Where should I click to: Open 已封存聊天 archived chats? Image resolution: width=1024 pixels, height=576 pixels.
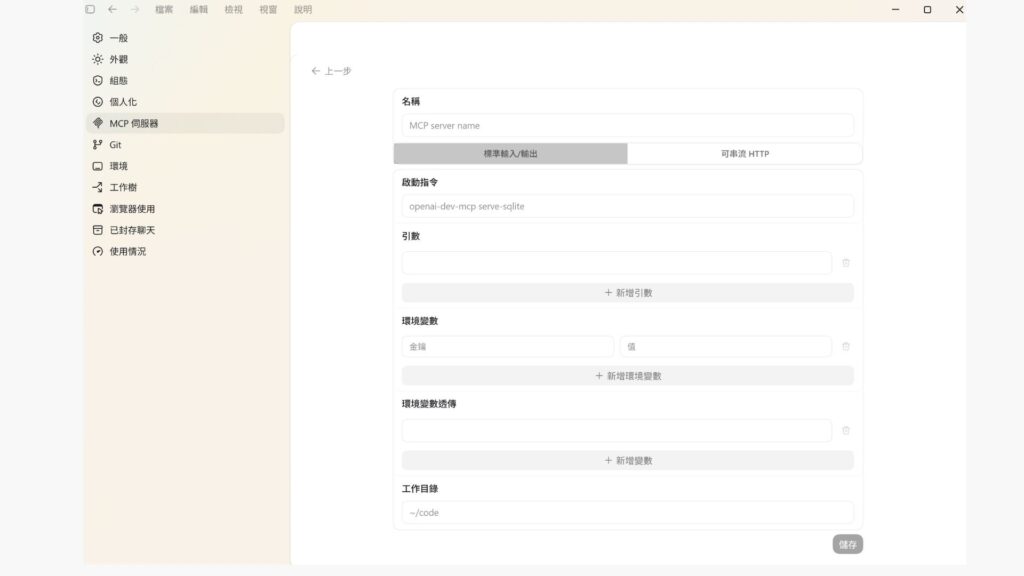tap(131, 230)
